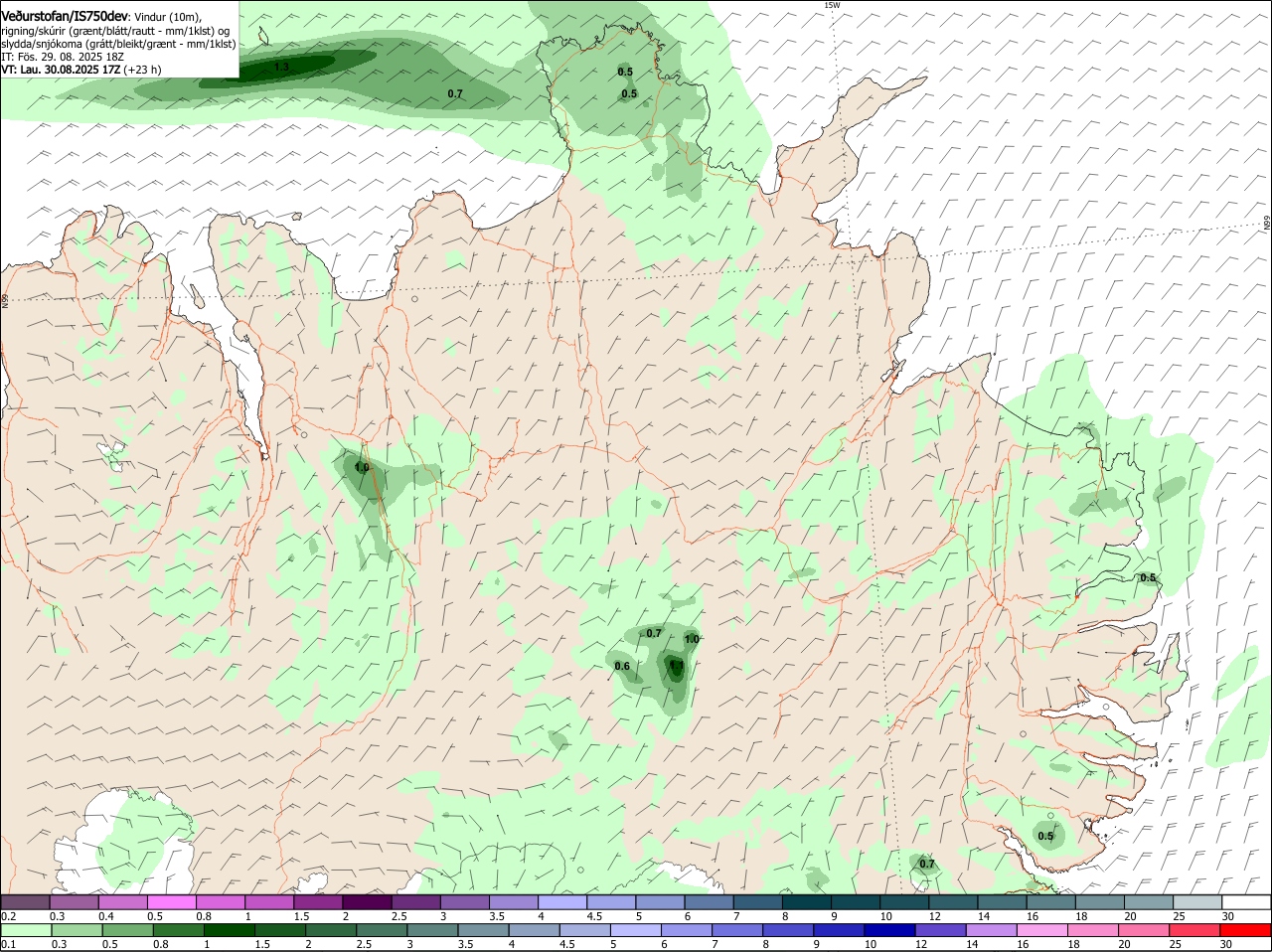Pick the dark purple upper legend swatch labeled 2
This screenshot has width=1272, height=952.
[x=367, y=901]
